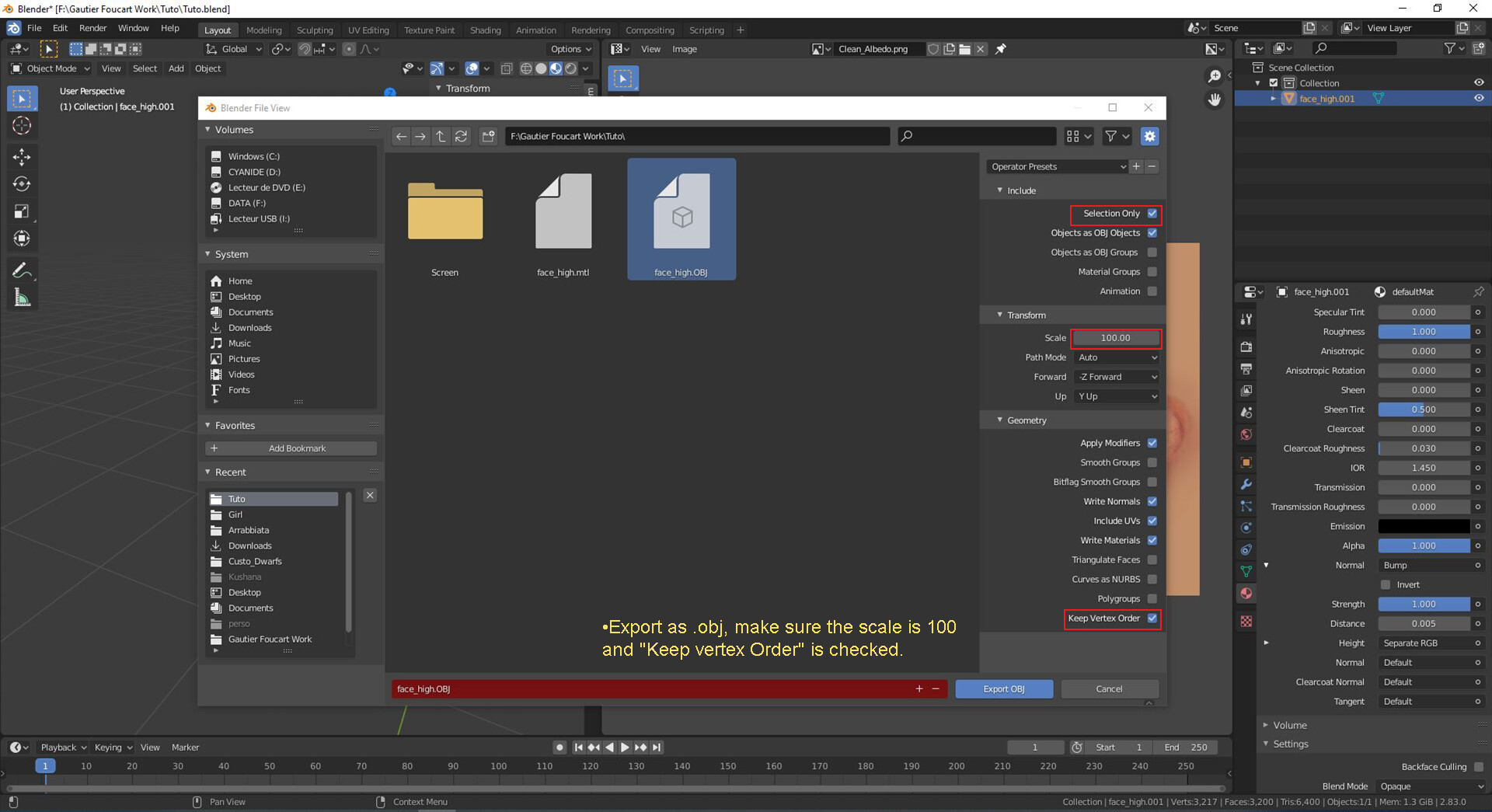Open the Path Mode dropdown set to Auto
Image resolution: width=1492 pixels, height=812 pixels.
click(x=1116, y=357)
